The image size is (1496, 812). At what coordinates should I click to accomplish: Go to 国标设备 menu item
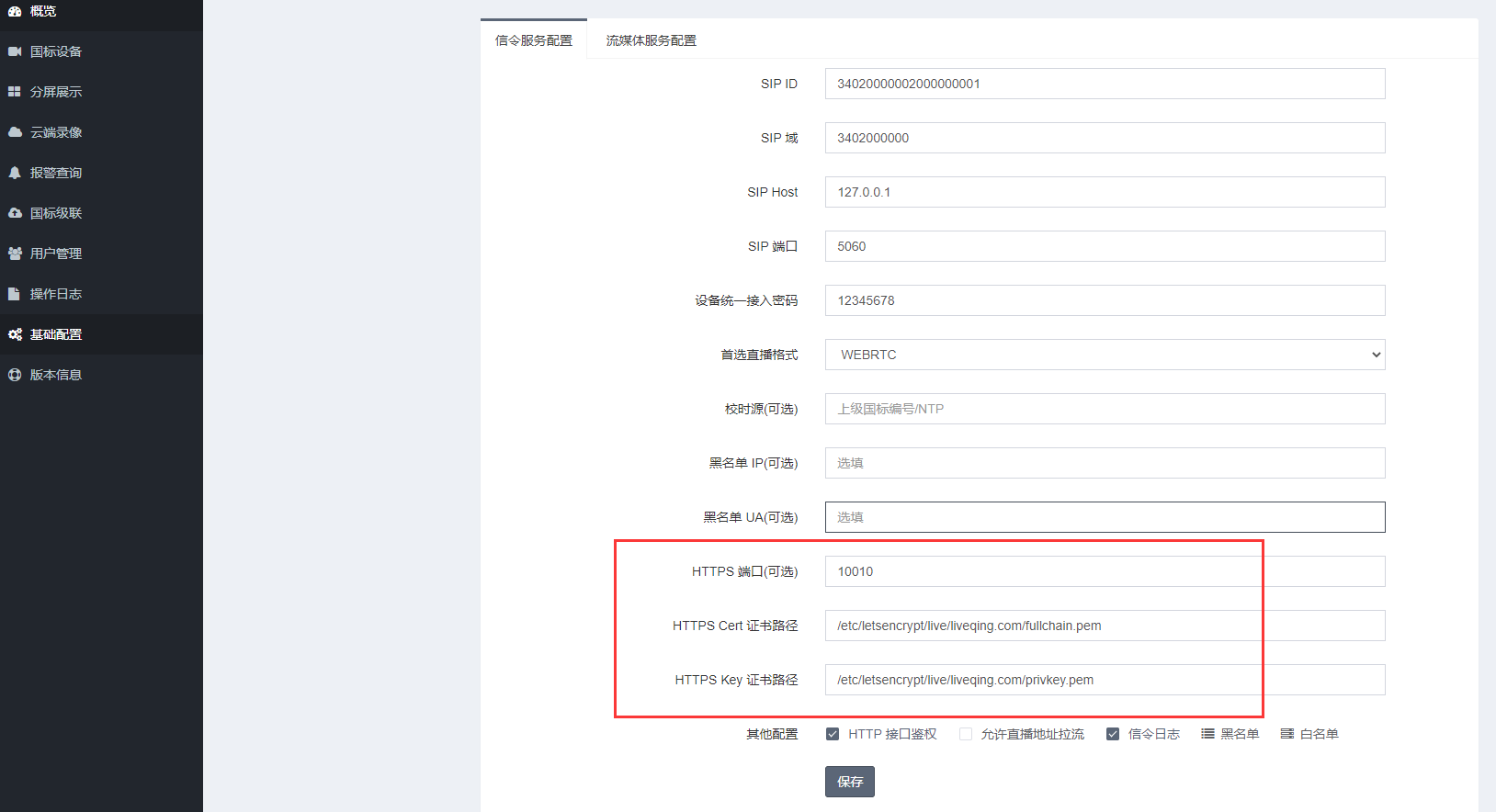101,51
